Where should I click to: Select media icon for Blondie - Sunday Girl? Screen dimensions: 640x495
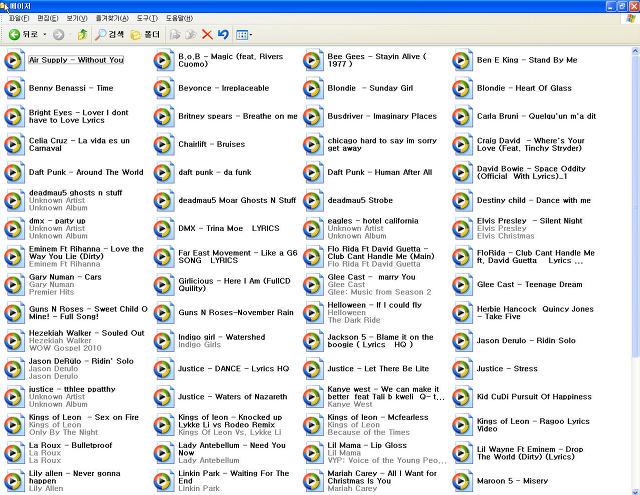pos(313,88)
